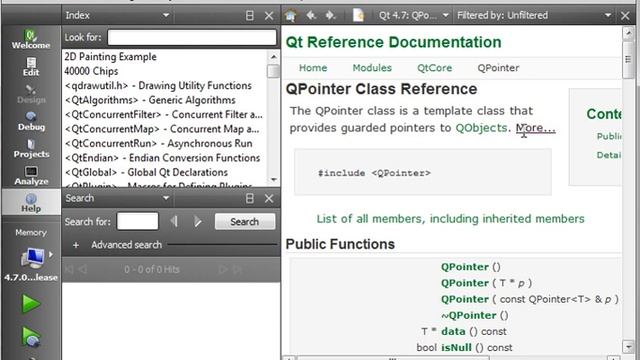Navigate forward in help viewer
Viewport: 640px width, 360px height.
click(330, 16)
